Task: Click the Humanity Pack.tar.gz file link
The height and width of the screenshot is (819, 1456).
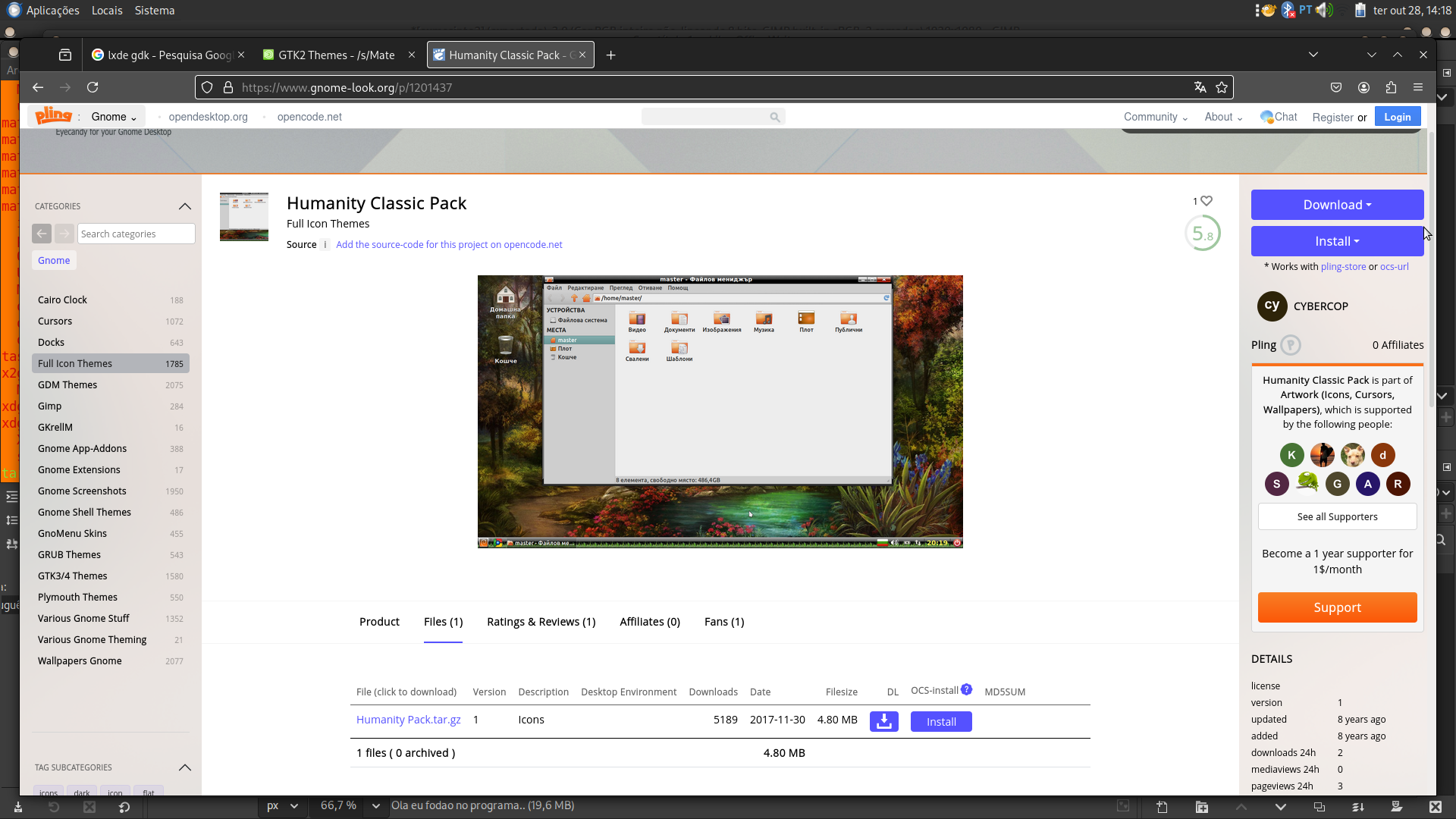Action: 408,720
